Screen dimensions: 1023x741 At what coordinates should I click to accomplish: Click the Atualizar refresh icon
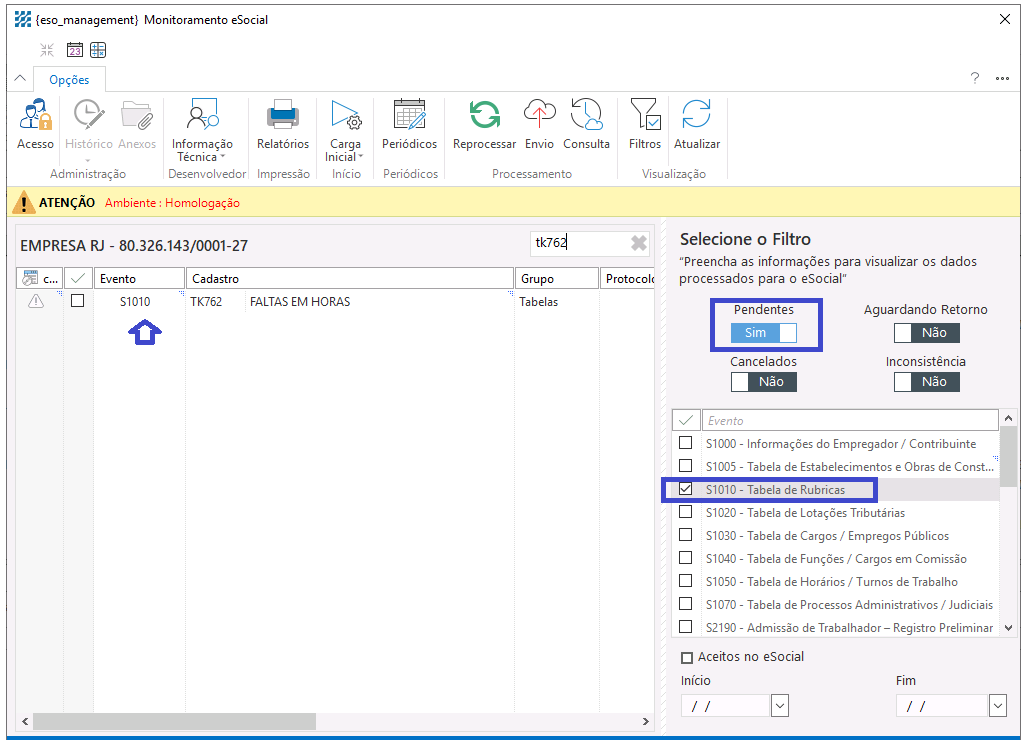pos(696,118)
